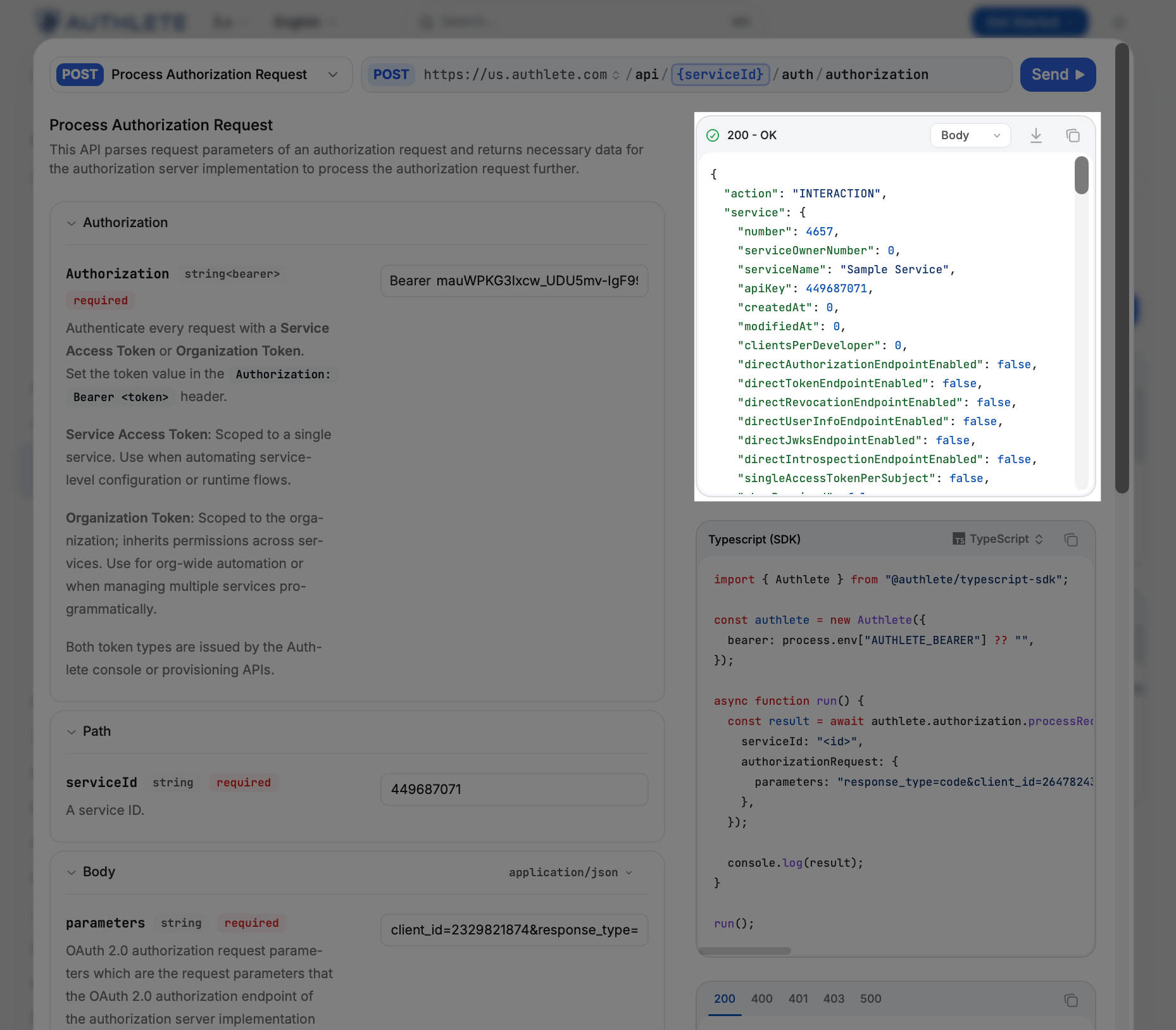This screenshot has width=1176, height=1030.
Task: Download the 200 OK response body
Action: click(1036, 135)
